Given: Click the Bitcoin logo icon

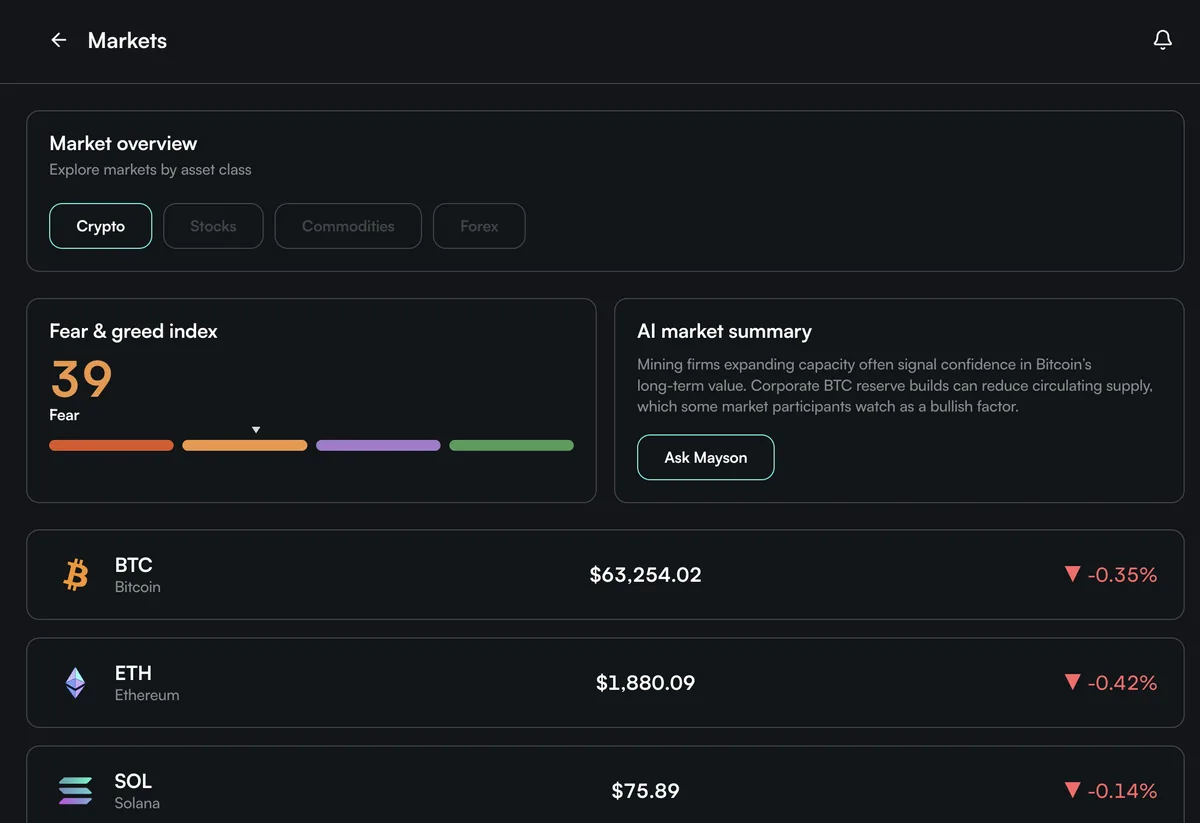Looking at the screenshot, I should pyautogui.click(x=76, y=575).
